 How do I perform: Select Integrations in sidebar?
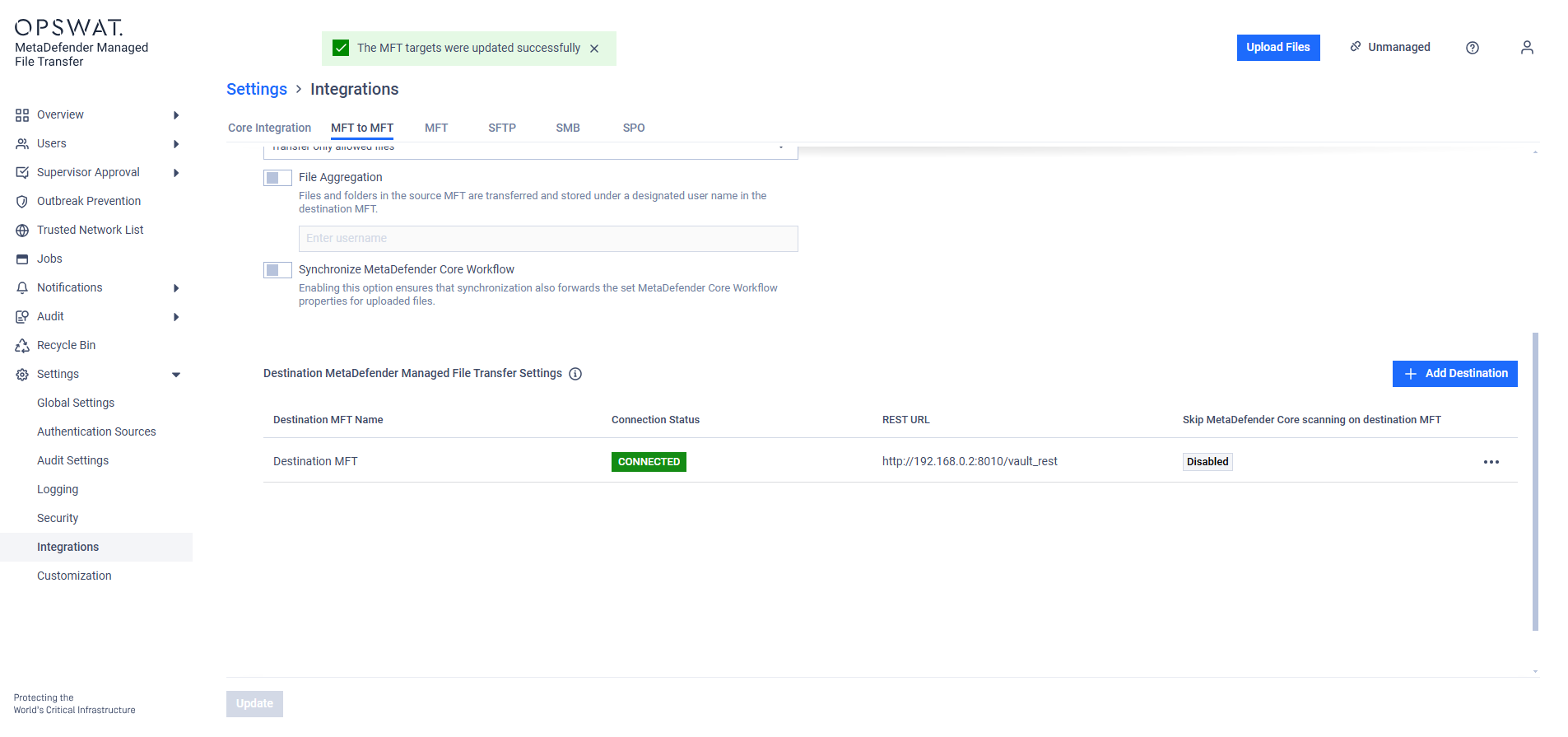96,547
